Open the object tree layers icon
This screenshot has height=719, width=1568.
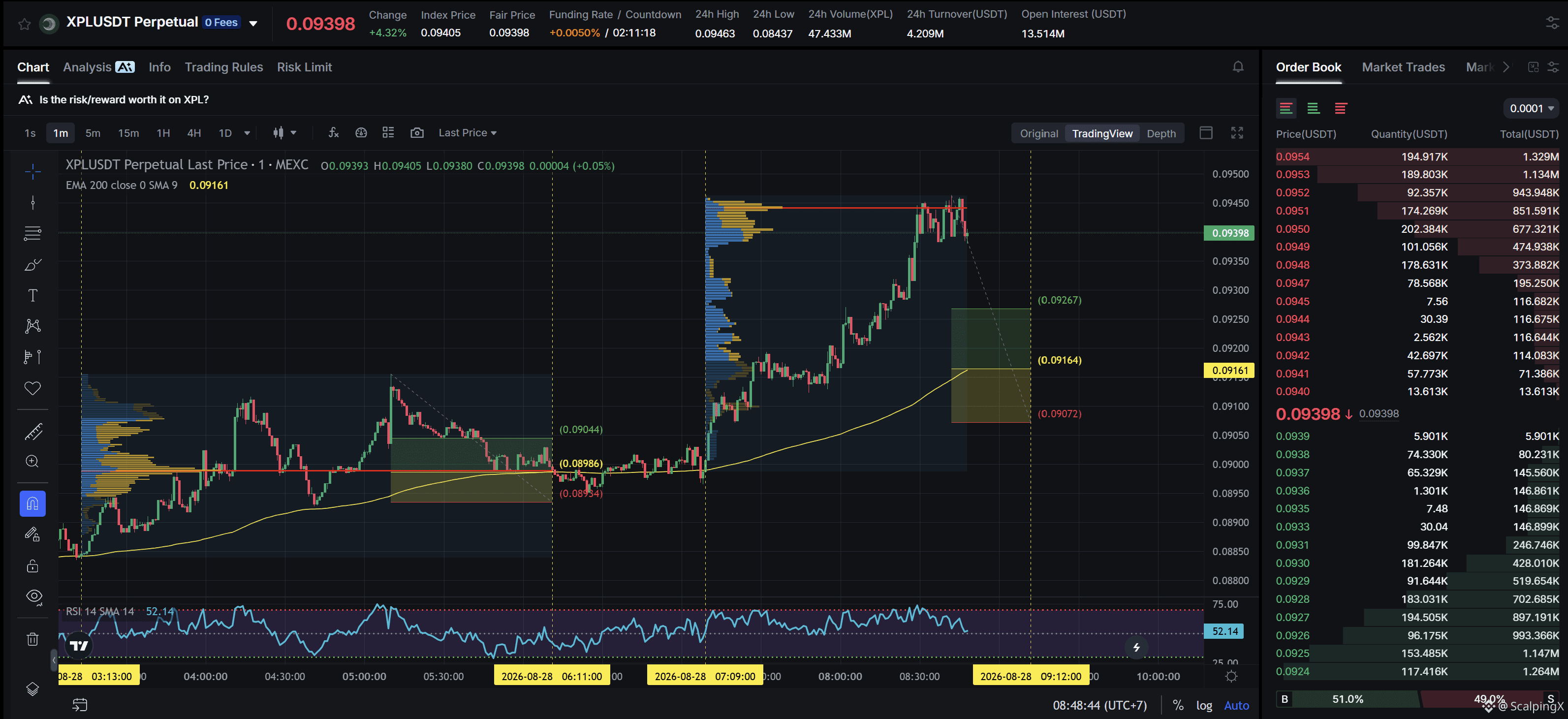click(33, 688)
